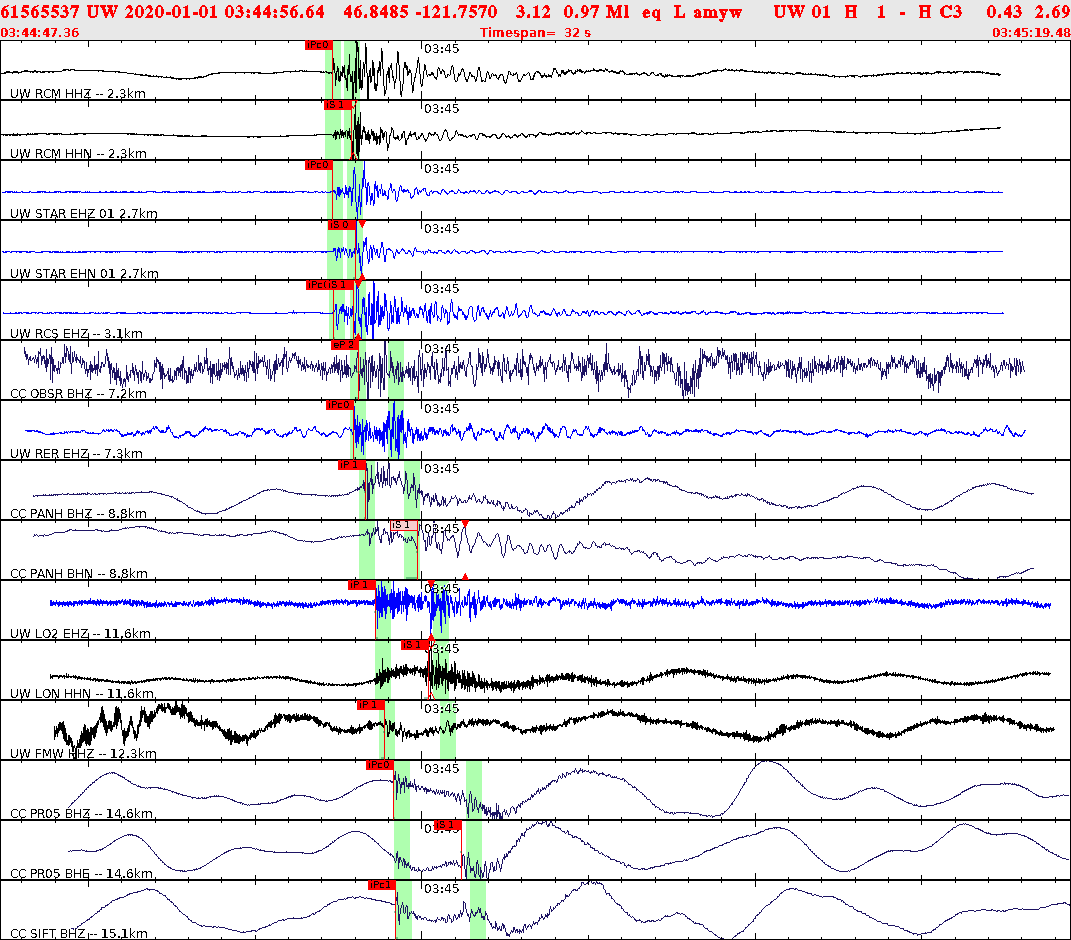This screenshot has width=1071, height=940.
Task: Select the Pc0 pick flag on CC PR05 BHZ
Action: point(380,765)
